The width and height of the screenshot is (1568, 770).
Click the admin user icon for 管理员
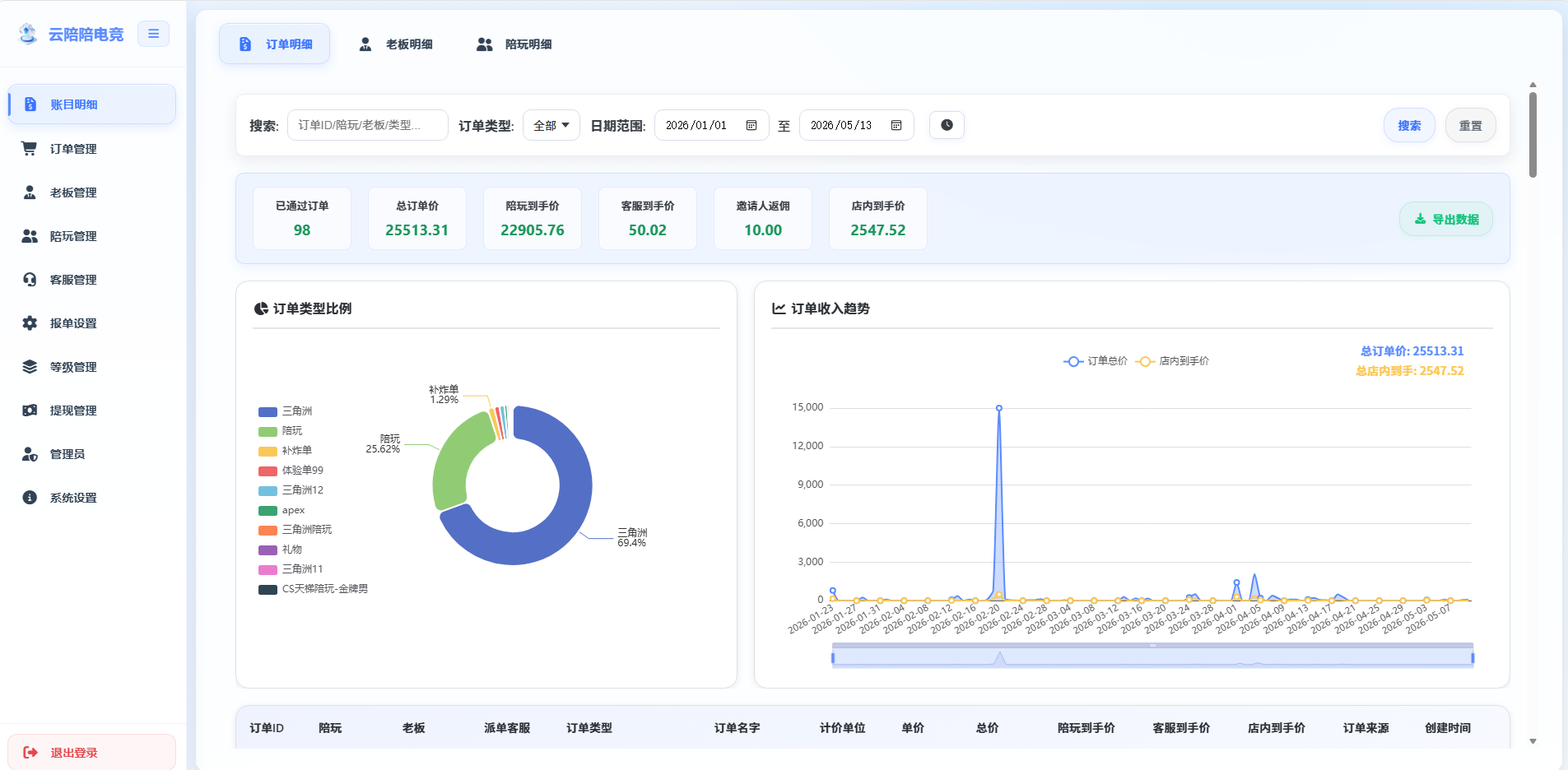(30, 453)
